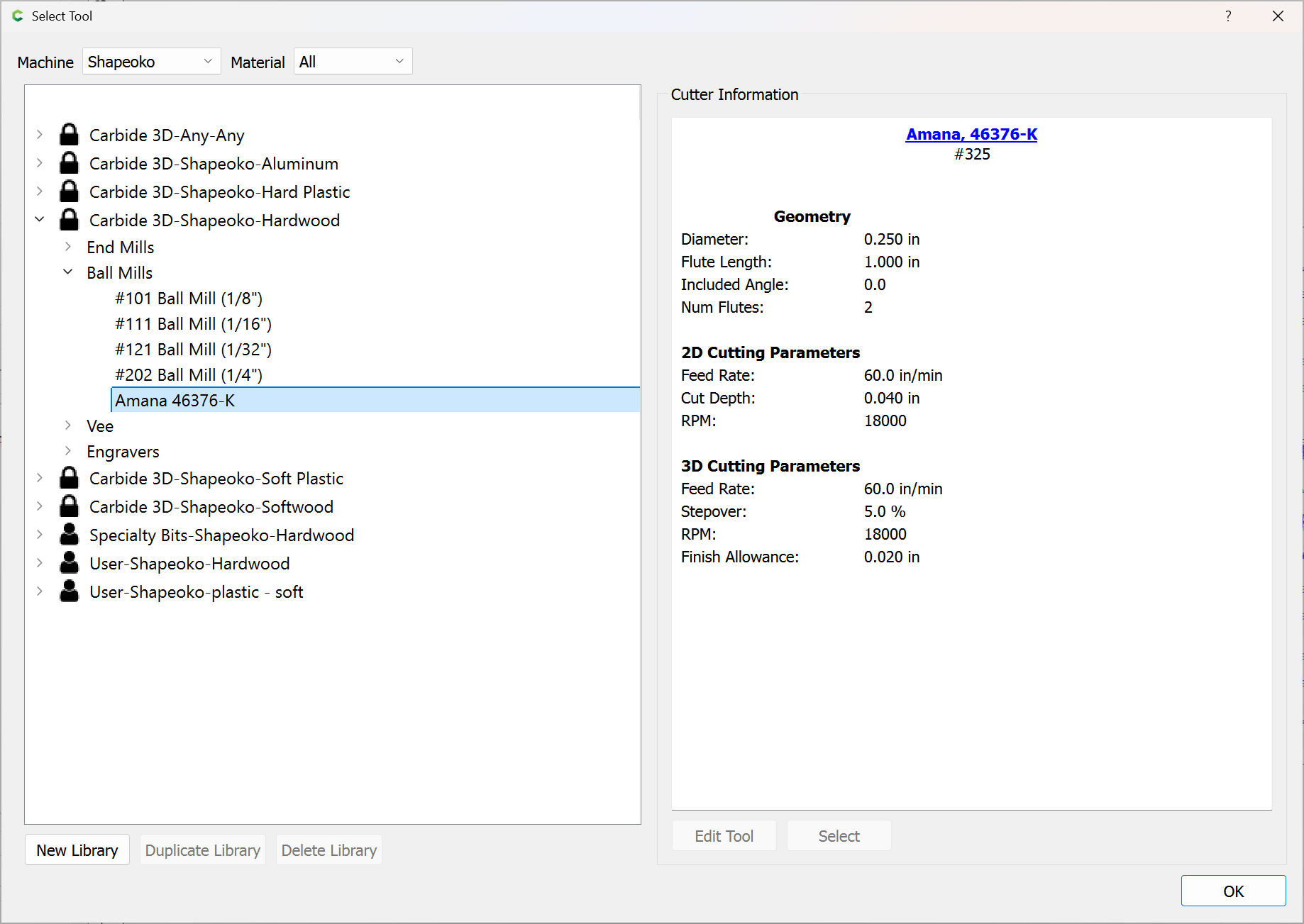Click the Carbide Create logo in title bar
The width and height of the screenshot is (1304, 924).
(18, 16)
